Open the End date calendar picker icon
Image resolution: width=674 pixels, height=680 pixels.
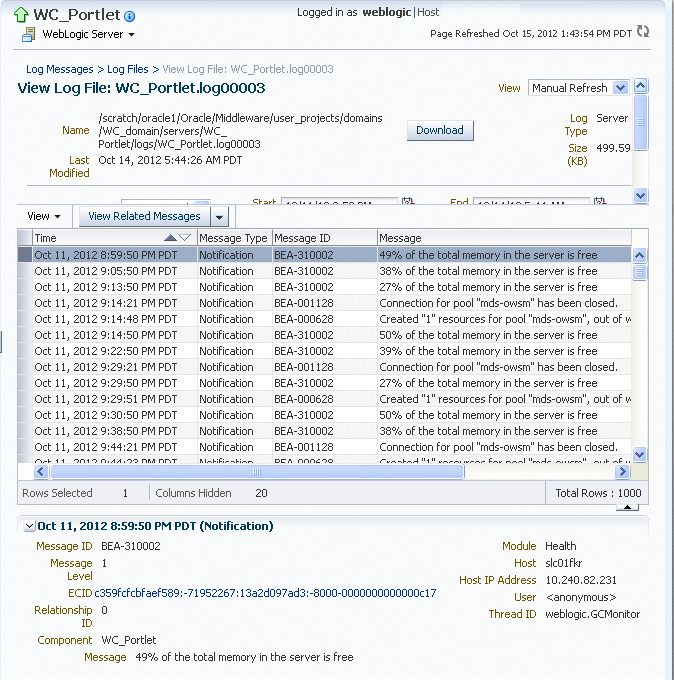coord(599,201)
